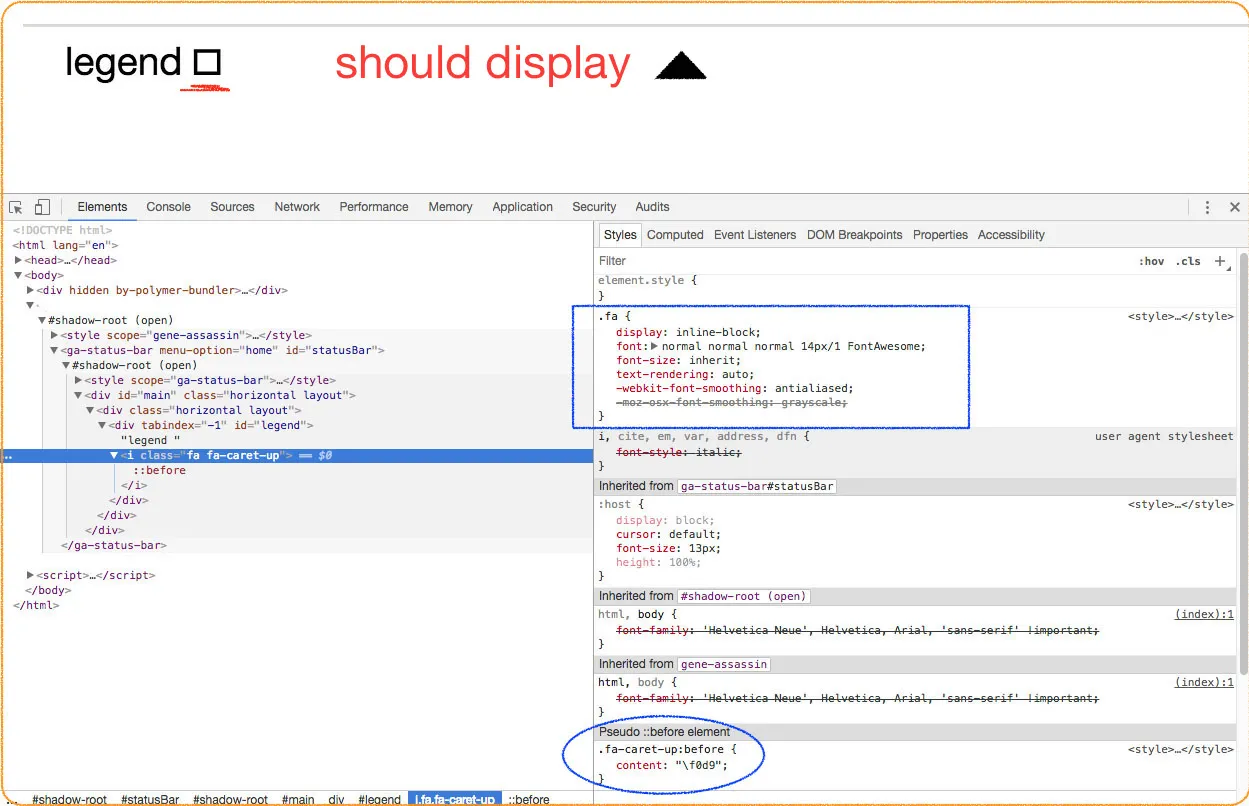
Task: Expand the script element node
Action: pos(30,575)
